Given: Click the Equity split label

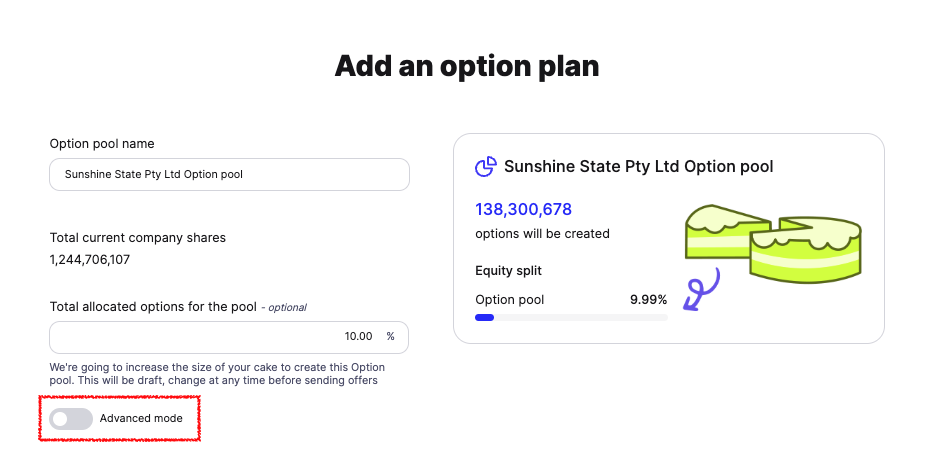Looking at the screenshot, I should pyautogui.click(x=508, y=271).
